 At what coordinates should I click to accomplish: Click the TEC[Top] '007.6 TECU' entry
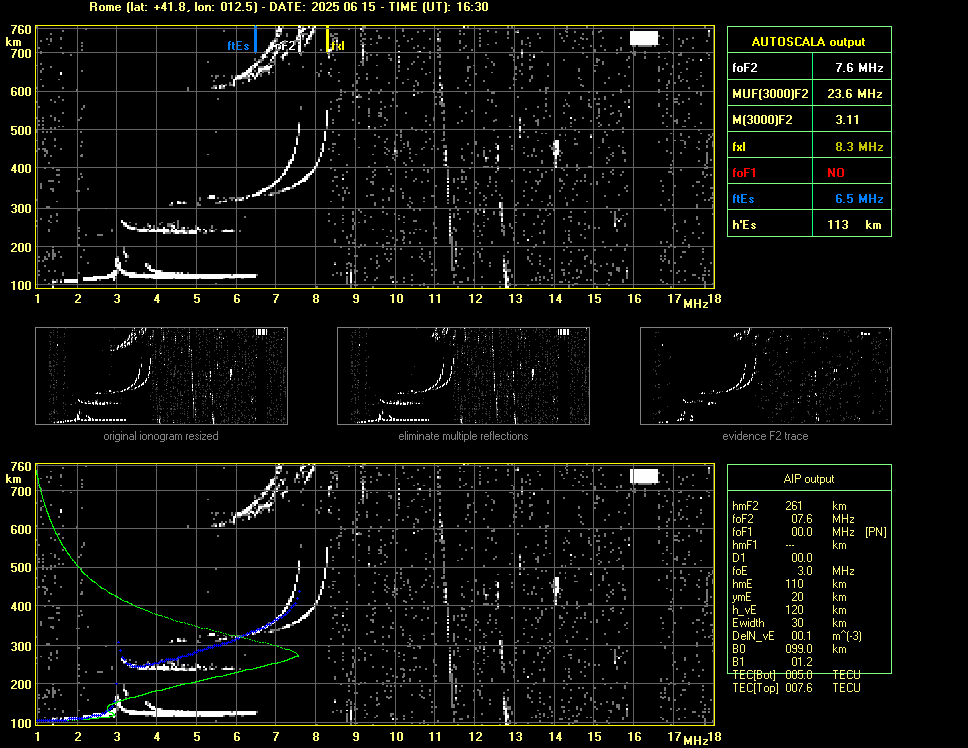(x=796, y=688)
